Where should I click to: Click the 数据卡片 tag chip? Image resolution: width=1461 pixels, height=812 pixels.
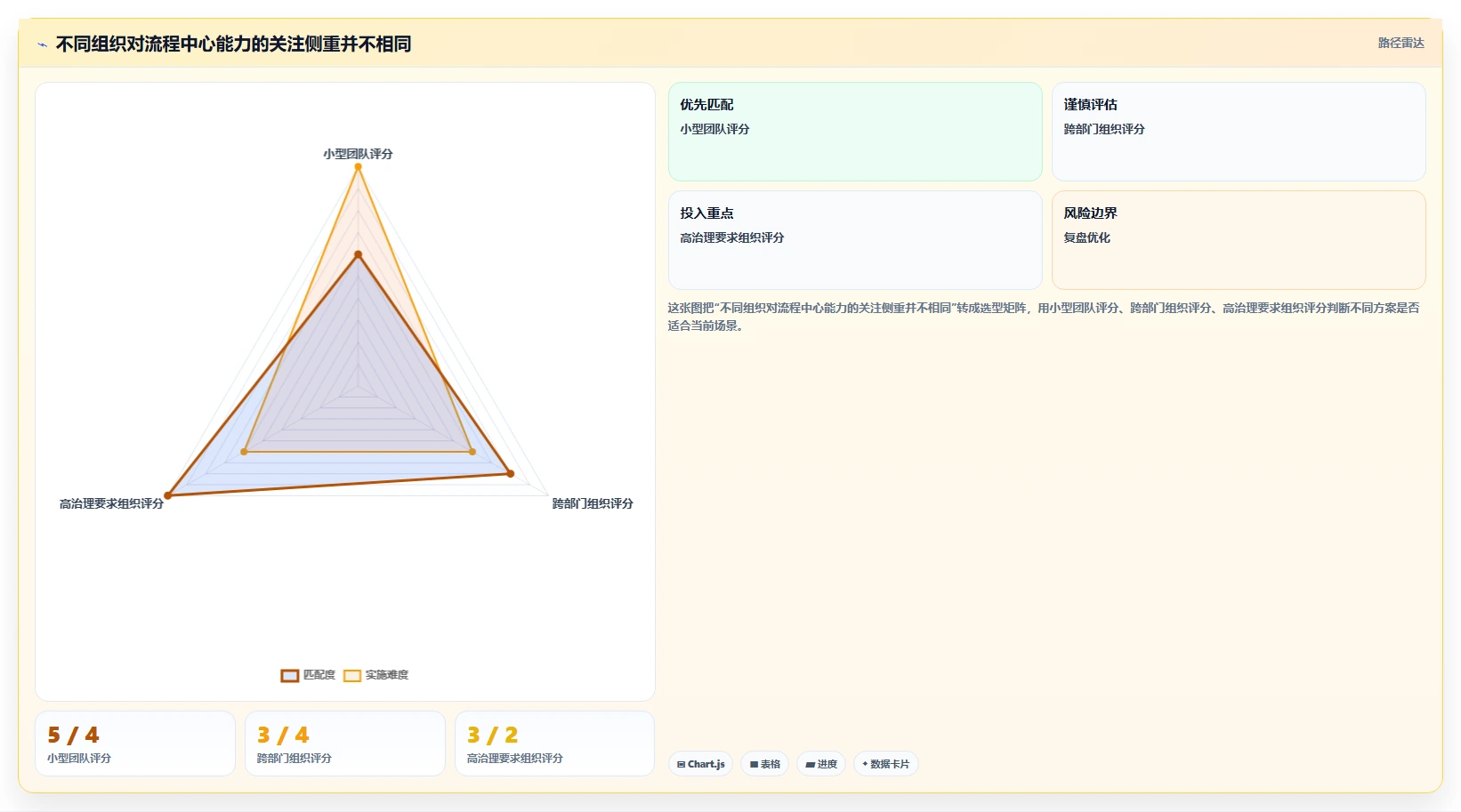point(886,764)
